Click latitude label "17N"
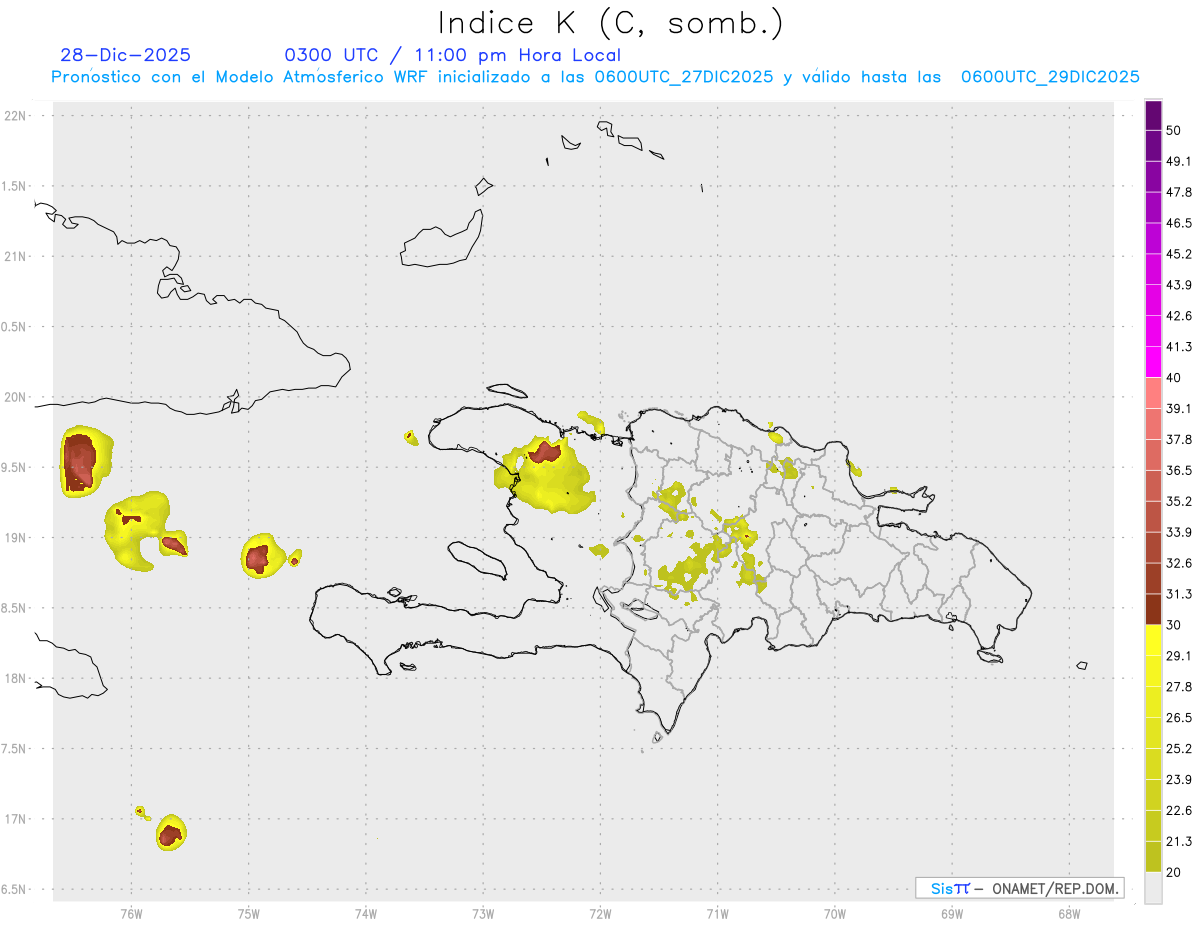This screenshot has height=927, width=1200. pyautogui.click(x=14, y=819)
